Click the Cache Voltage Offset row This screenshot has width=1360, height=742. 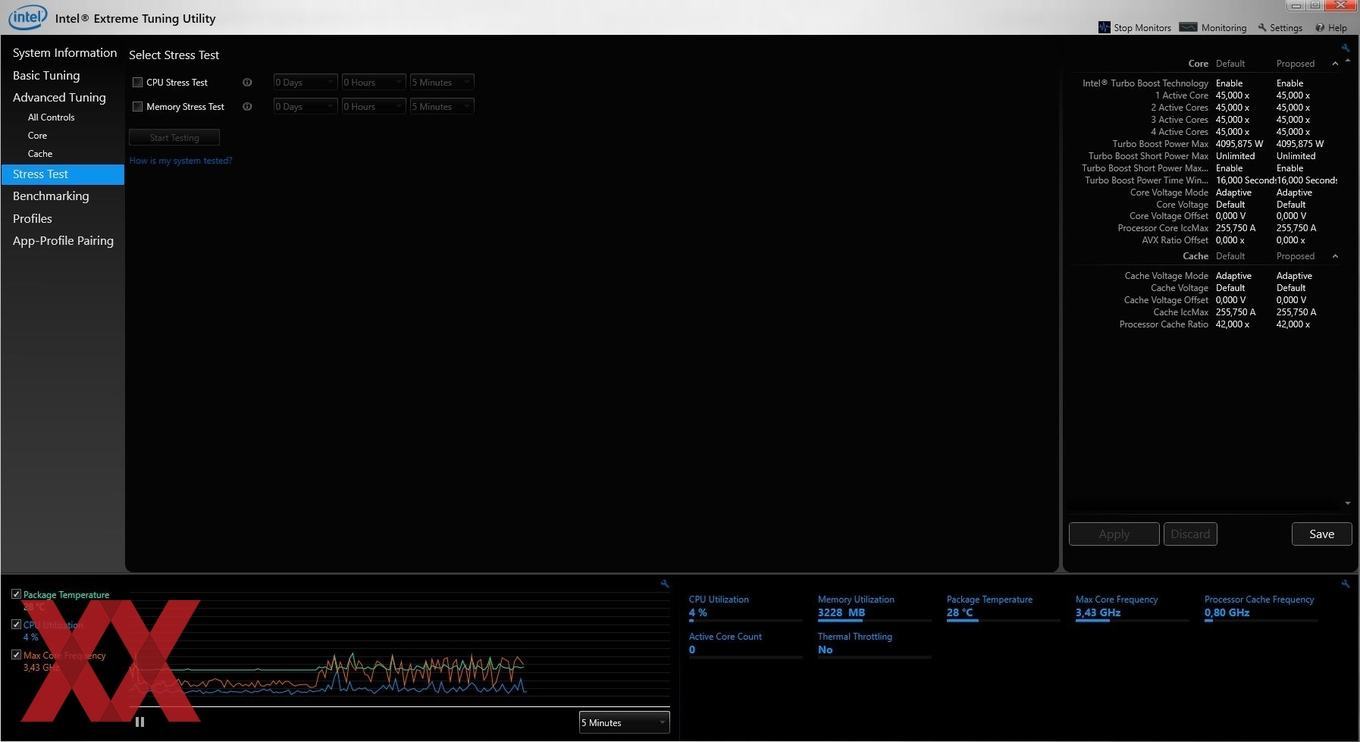[x=1203, y=300]
